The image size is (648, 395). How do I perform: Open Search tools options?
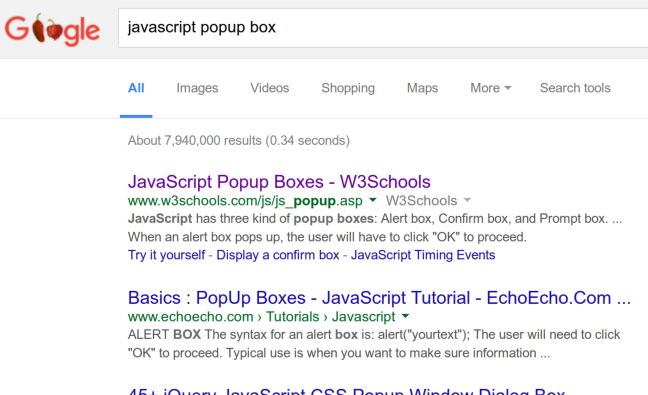point(575,88)
